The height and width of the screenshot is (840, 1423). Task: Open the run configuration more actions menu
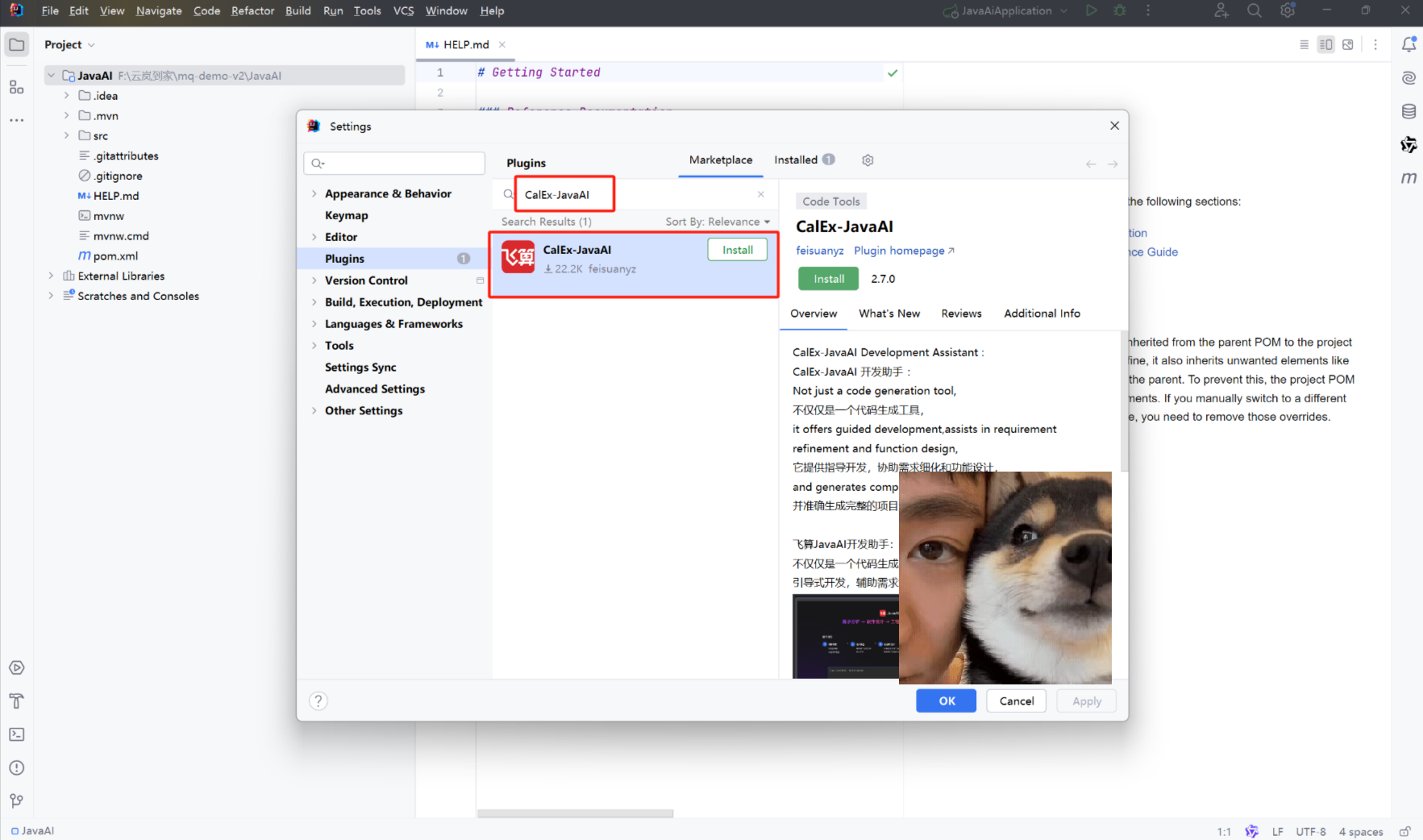pos(1148,10)
